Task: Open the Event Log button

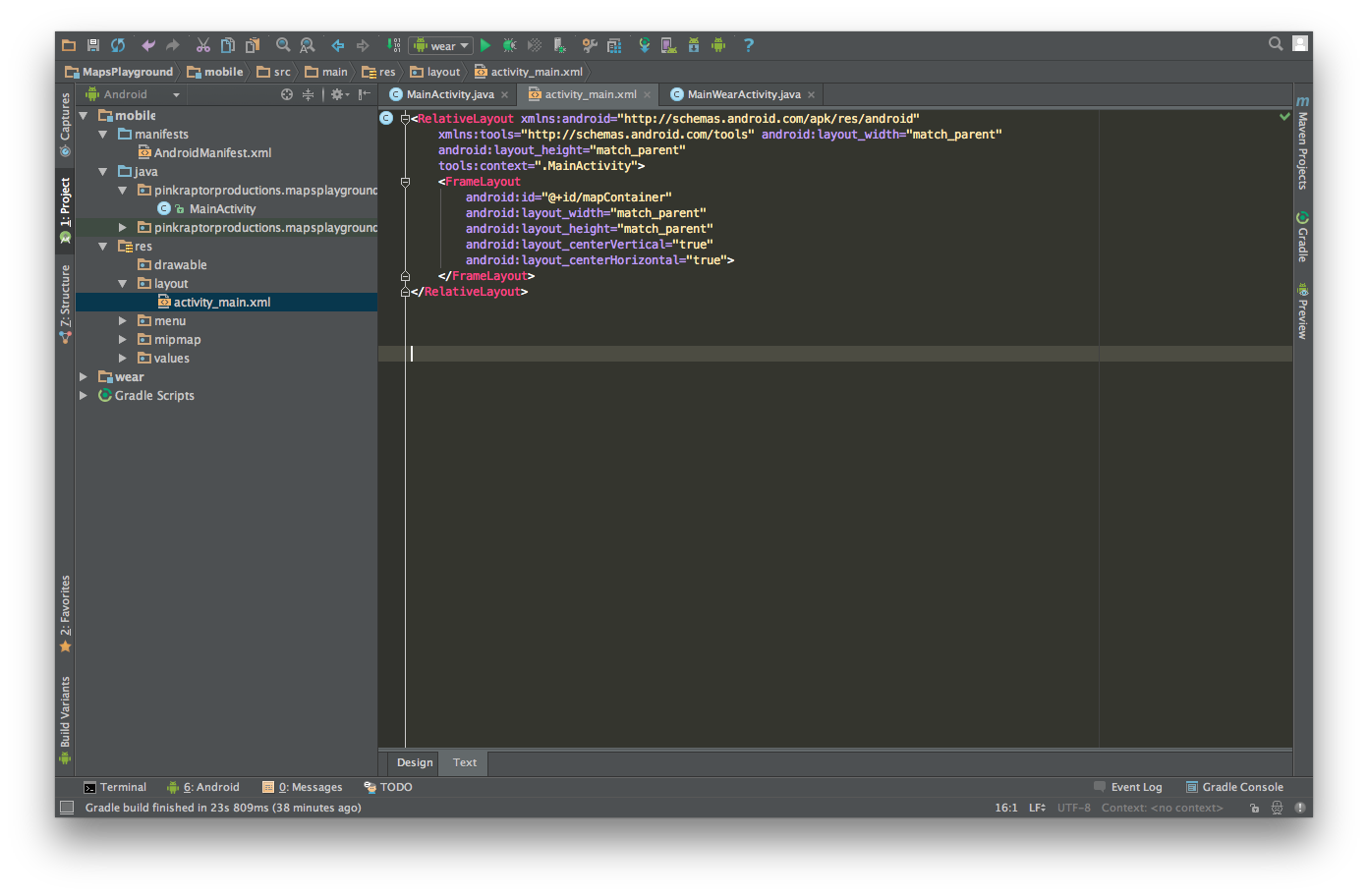Action: click(1128, 787)
